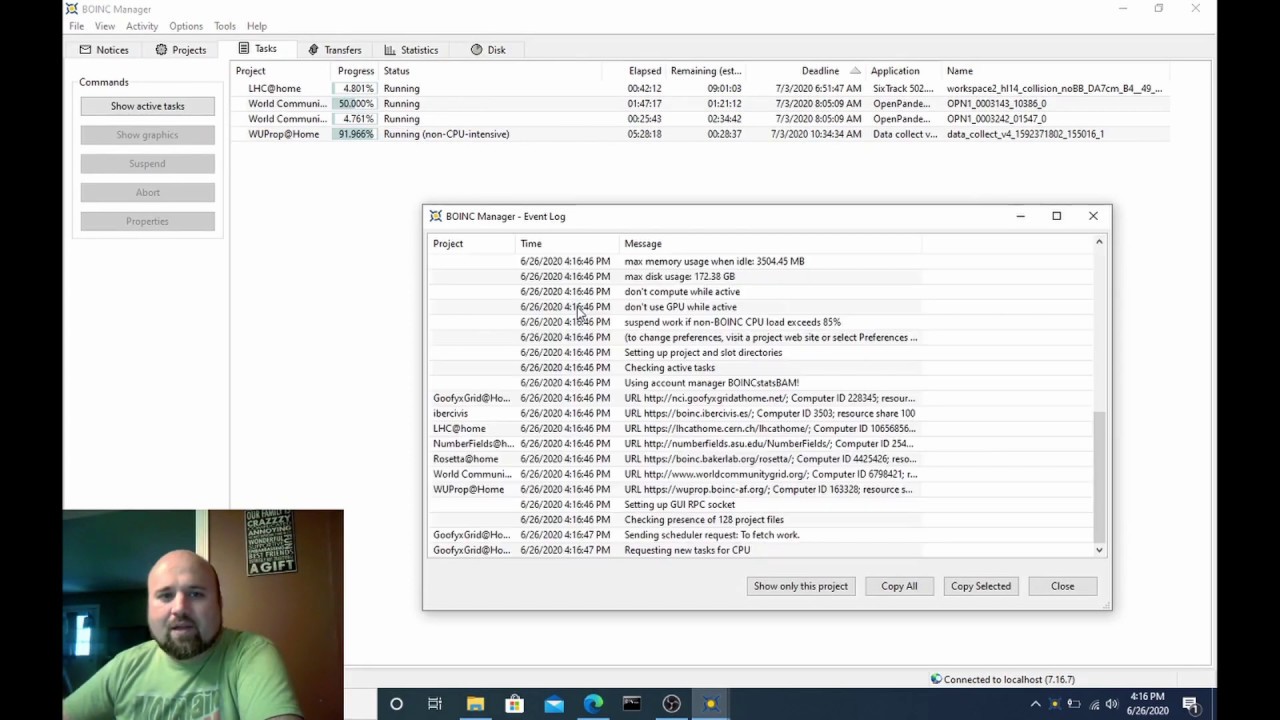Open the View menu
The width and height of the screenshot is (1280, 720).
105,26
